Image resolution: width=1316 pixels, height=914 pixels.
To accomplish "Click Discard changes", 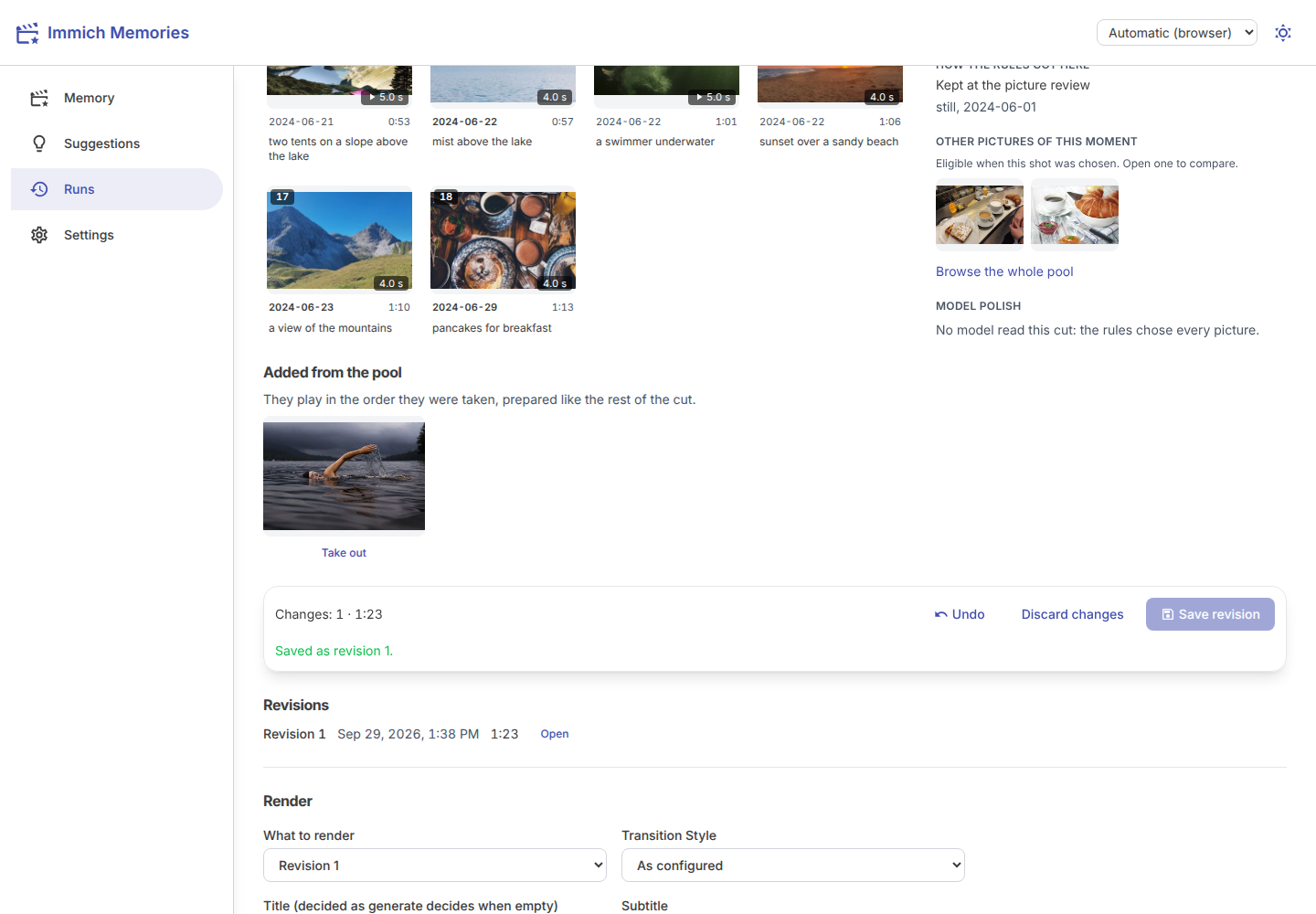I will pos(1072,614).
